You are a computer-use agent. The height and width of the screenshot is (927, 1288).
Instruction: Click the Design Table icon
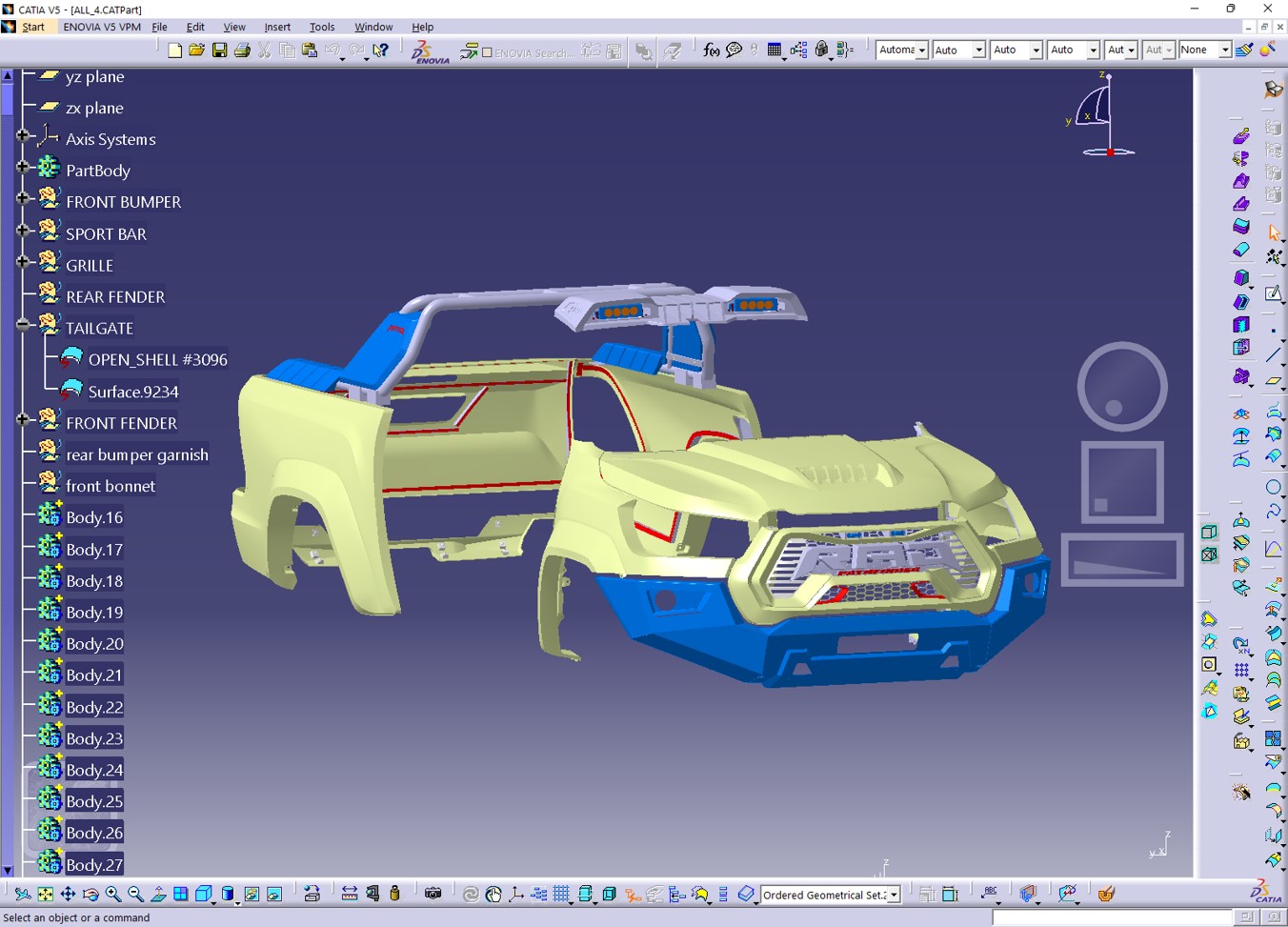(x=775, y=50)
